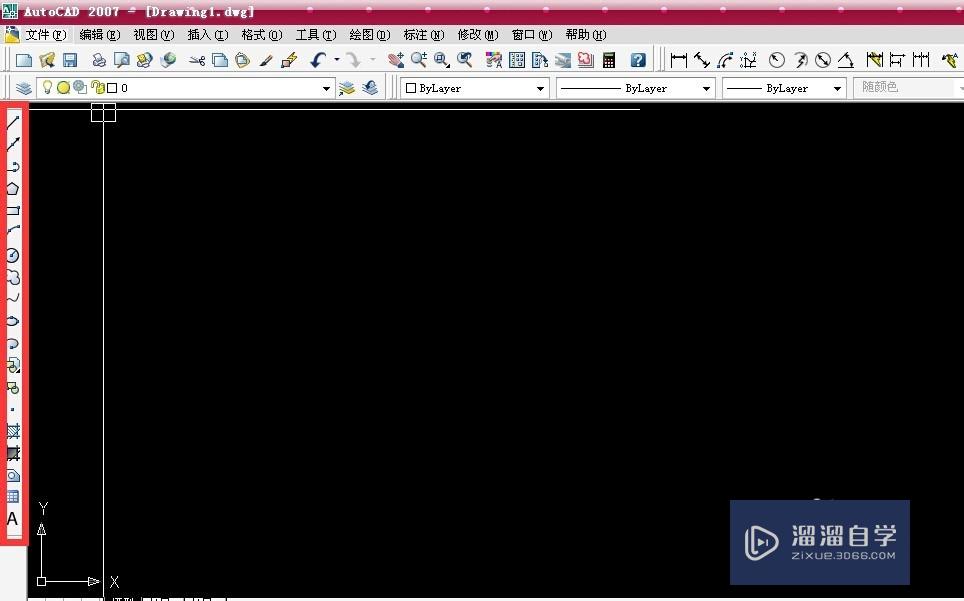The image size is (964, 601).
Task: Create a Linear Dimension
Action: pos(678,60)
